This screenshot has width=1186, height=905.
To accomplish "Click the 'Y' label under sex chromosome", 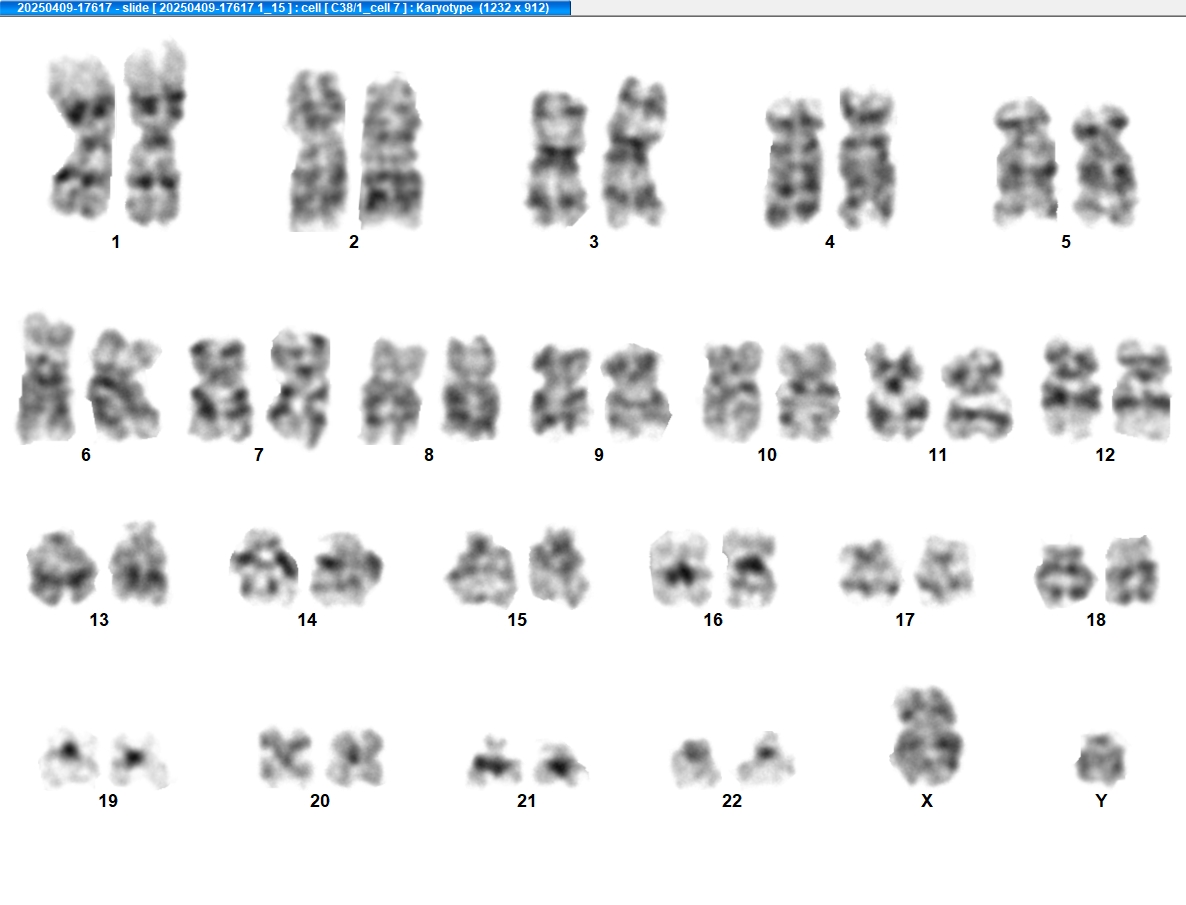I will click(x=1101, y=801).
